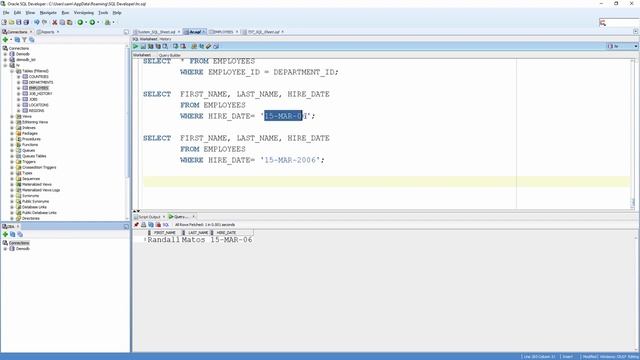Click the print icon in query result toolbar
640x360 pixels.
(144, 225)
